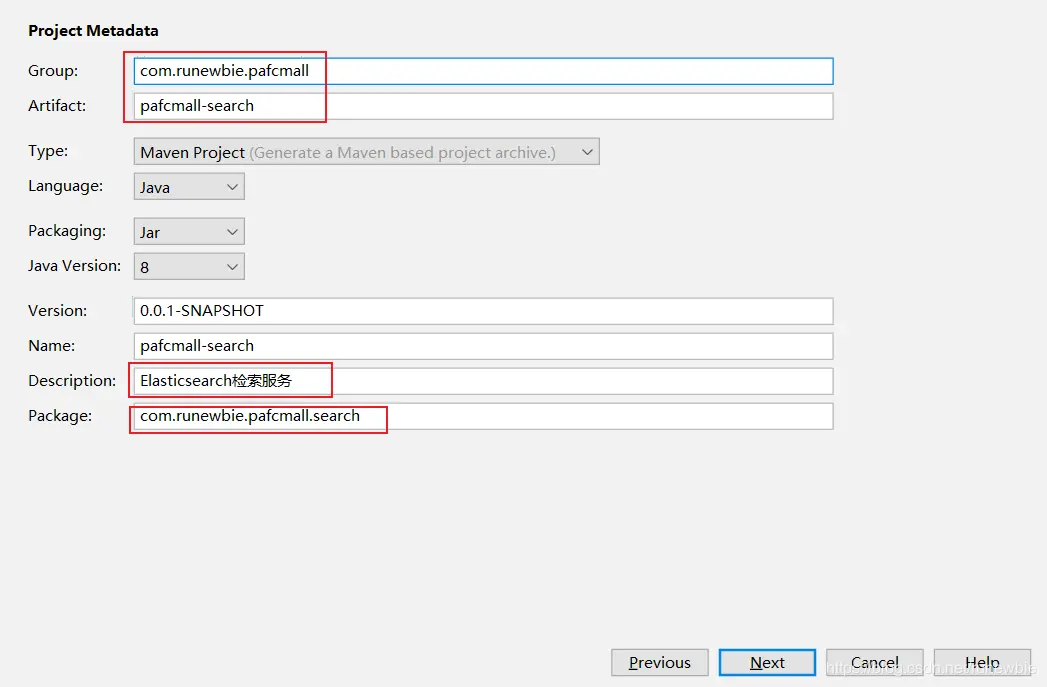Click the Version: label
Viewport: 1047px width, 687px height.
57,310
